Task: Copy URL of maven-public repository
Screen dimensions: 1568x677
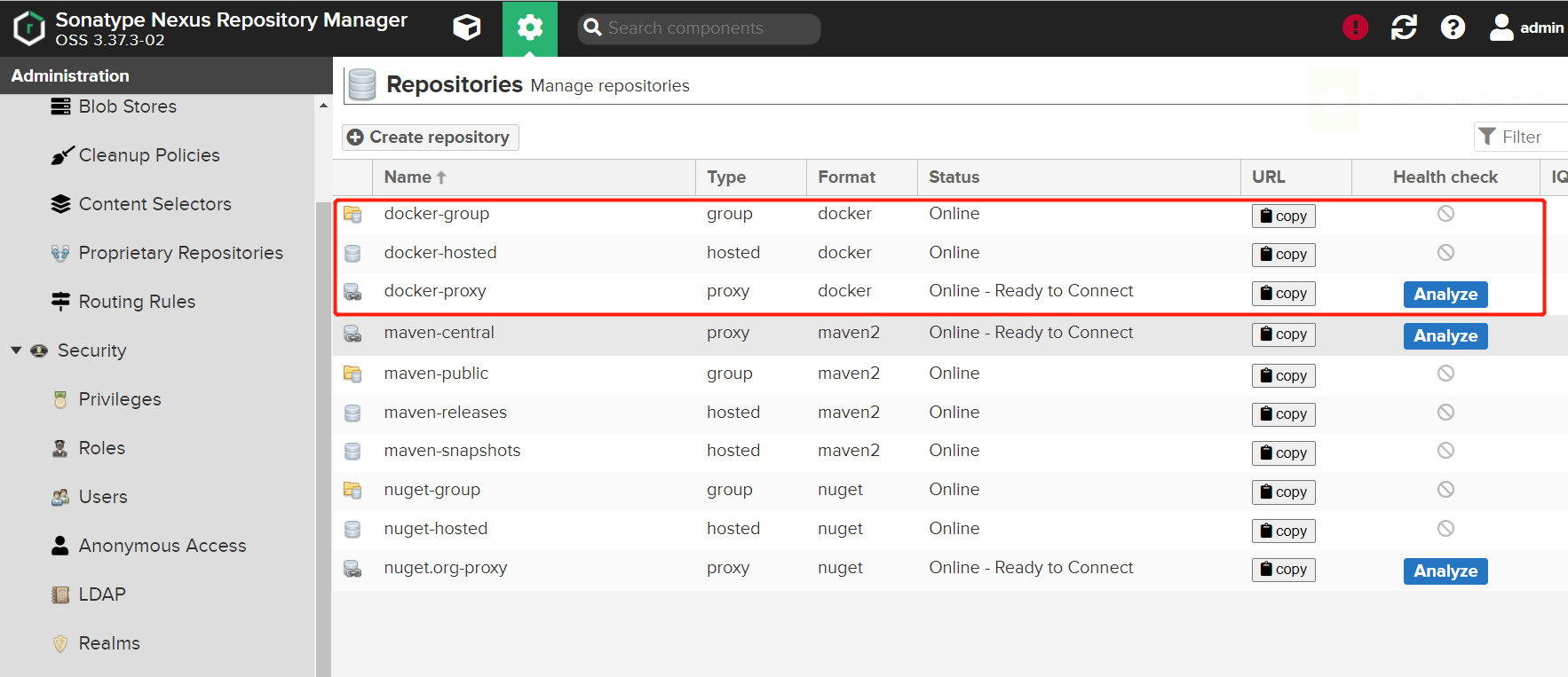Action: click(x=1284, y=375)
